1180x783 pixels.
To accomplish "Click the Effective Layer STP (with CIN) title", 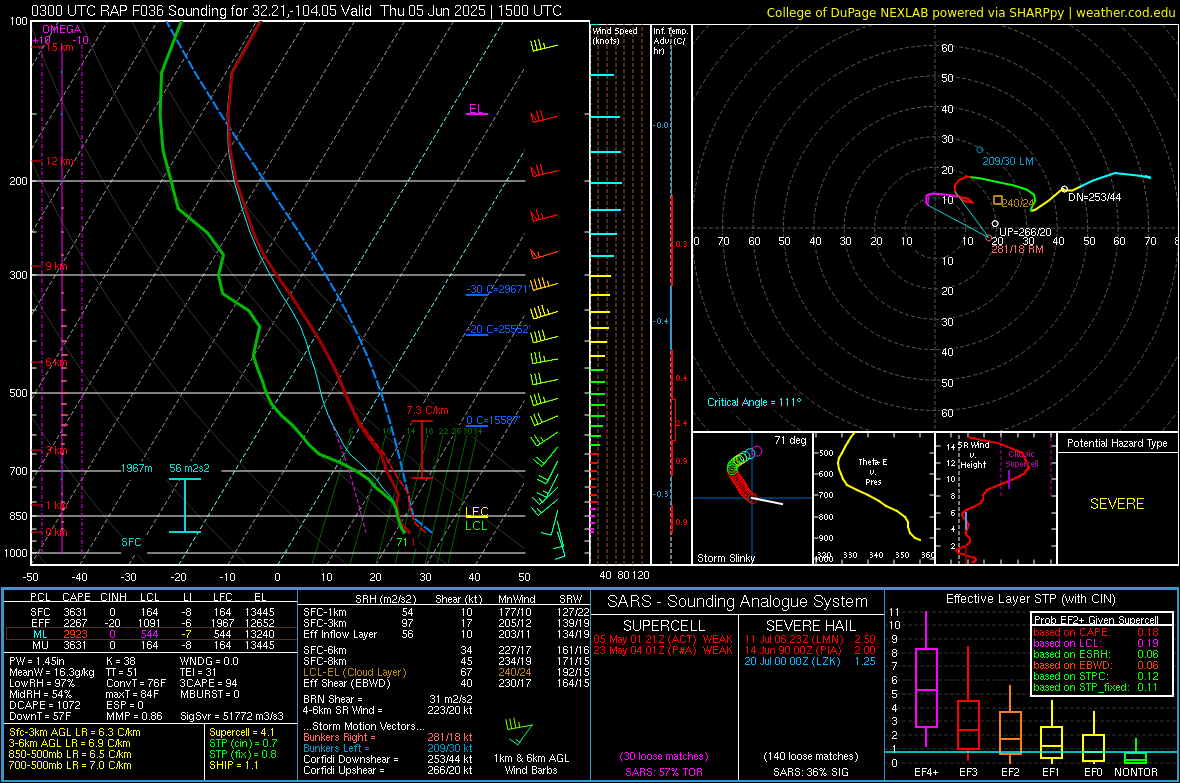I will coord(1030,599).
